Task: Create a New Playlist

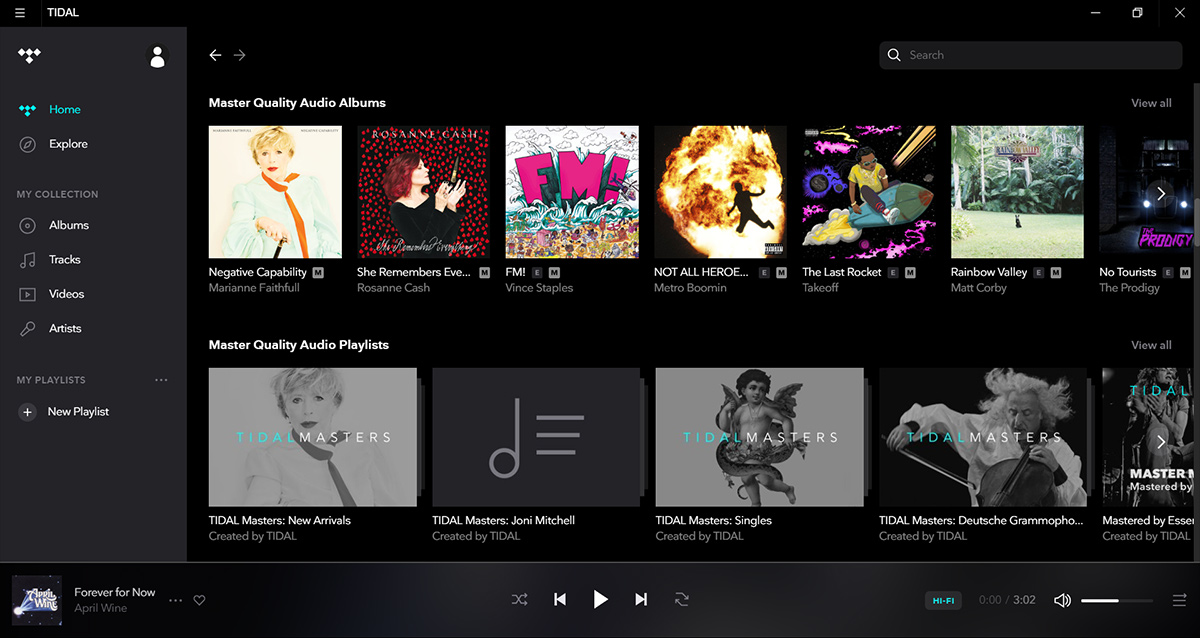Action: [78, 412]
